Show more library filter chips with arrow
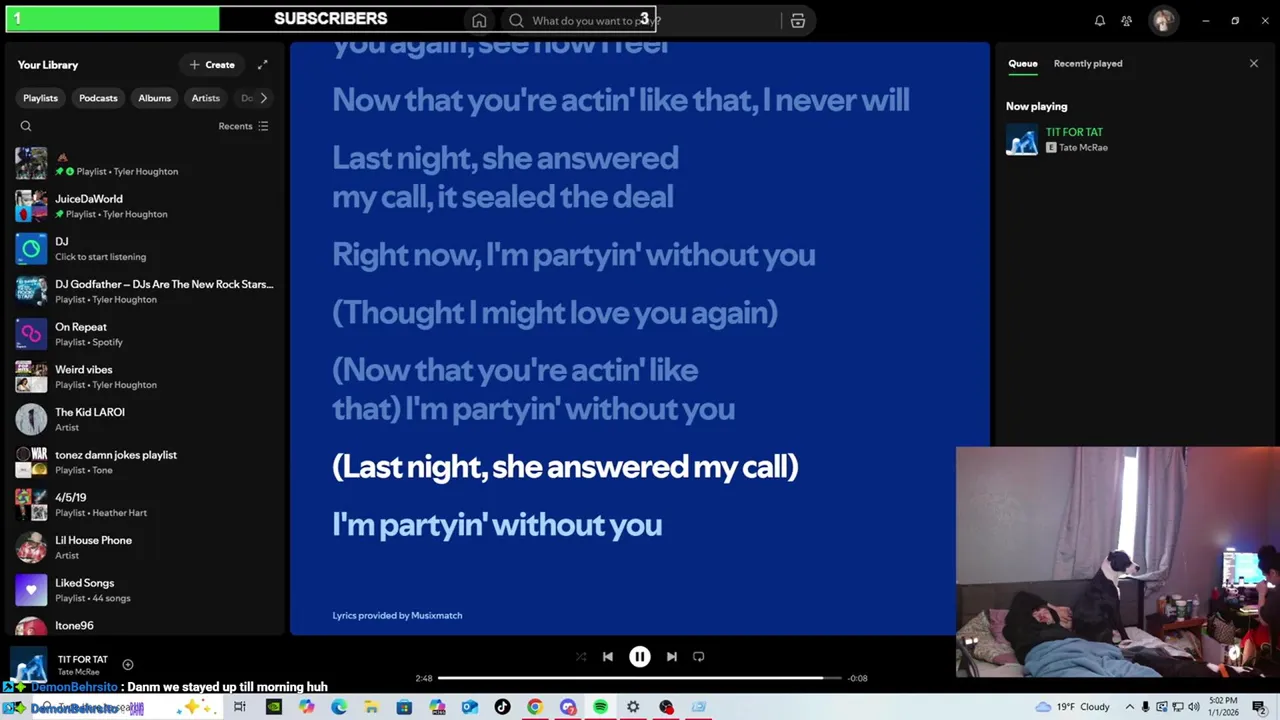Viewport: 1280px width, 720px height. click(x=263, y=98)
